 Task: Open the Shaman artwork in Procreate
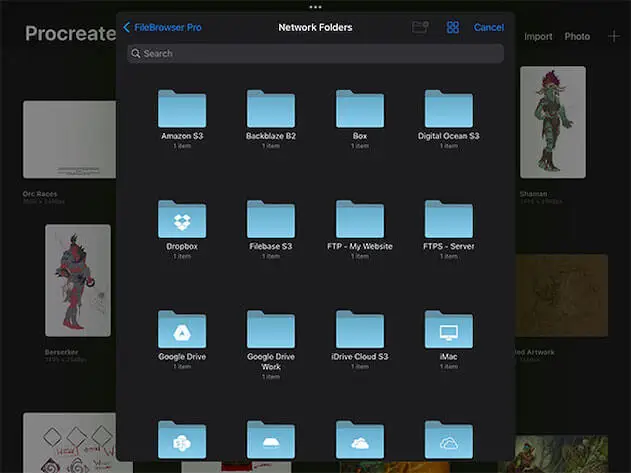pyautogui.click(x=553, y=122)
